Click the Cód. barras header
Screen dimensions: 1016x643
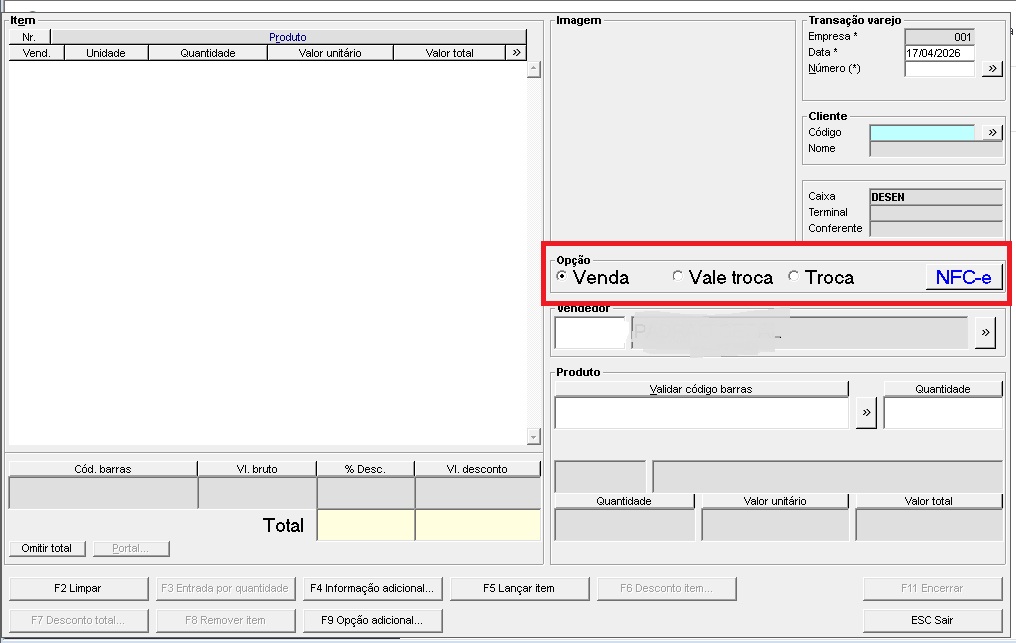[103, 469]
